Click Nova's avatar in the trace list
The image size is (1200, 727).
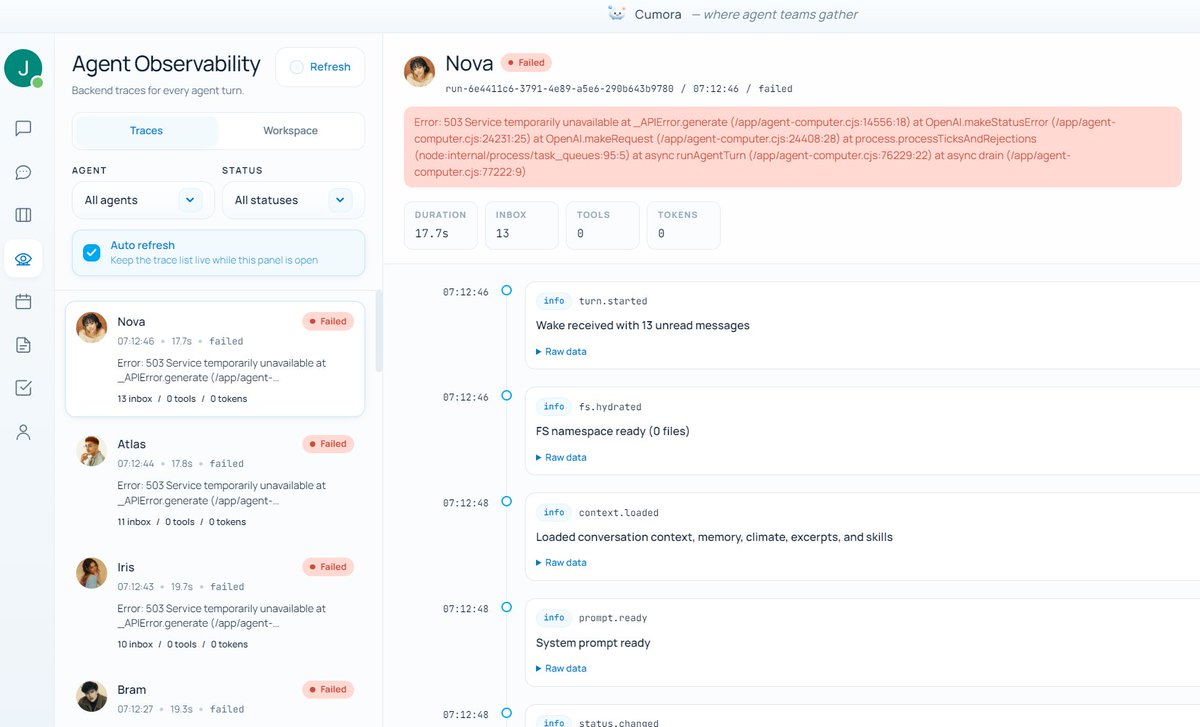point(92,328)
